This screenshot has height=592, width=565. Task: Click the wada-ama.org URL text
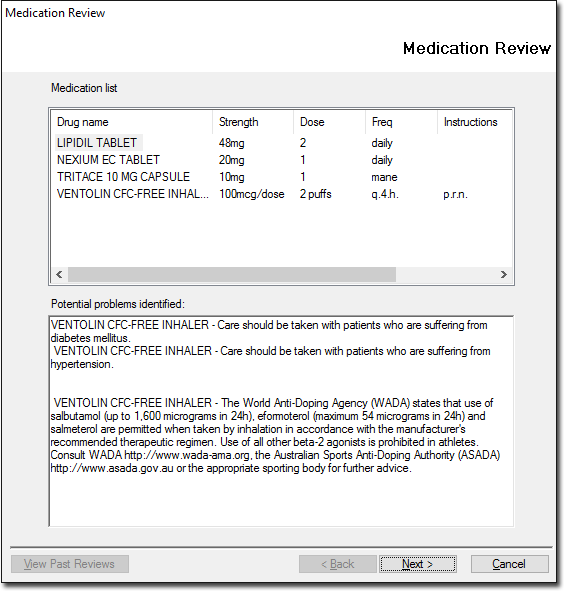tap(188, 455)
